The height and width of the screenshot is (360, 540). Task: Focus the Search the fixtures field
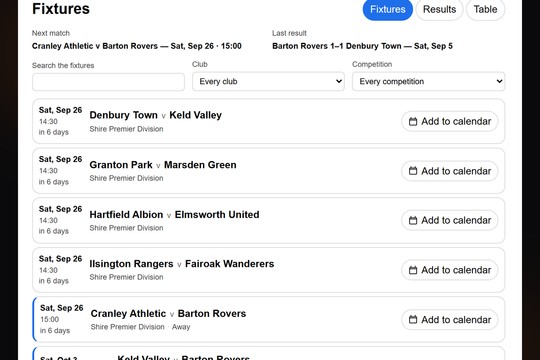point(108,82)
